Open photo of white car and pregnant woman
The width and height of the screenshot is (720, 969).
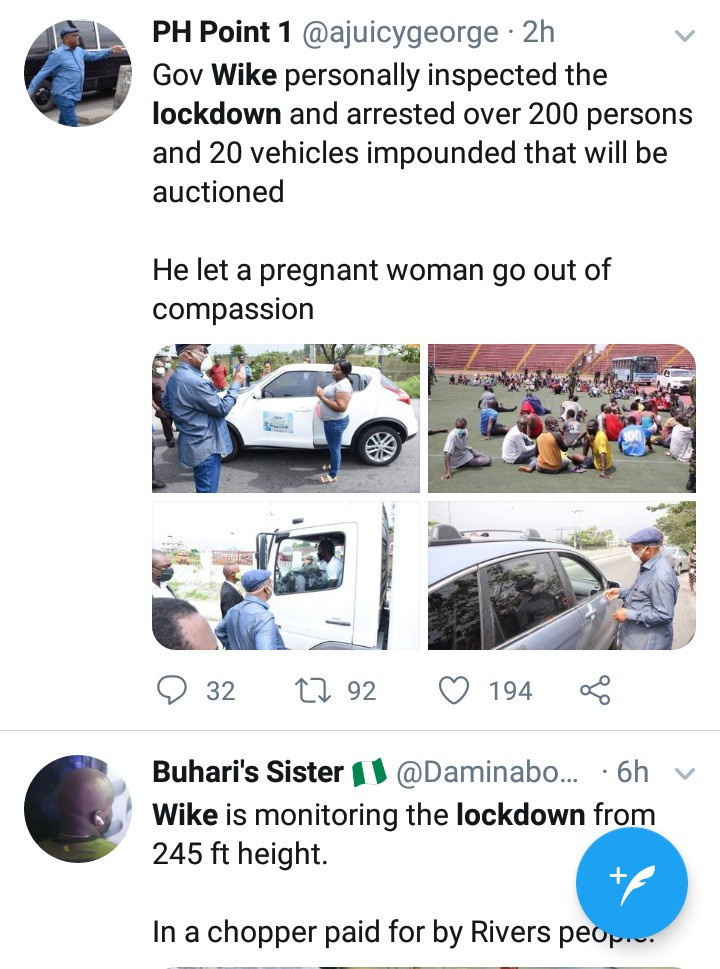pyautogui.click(x=286, y=418)
